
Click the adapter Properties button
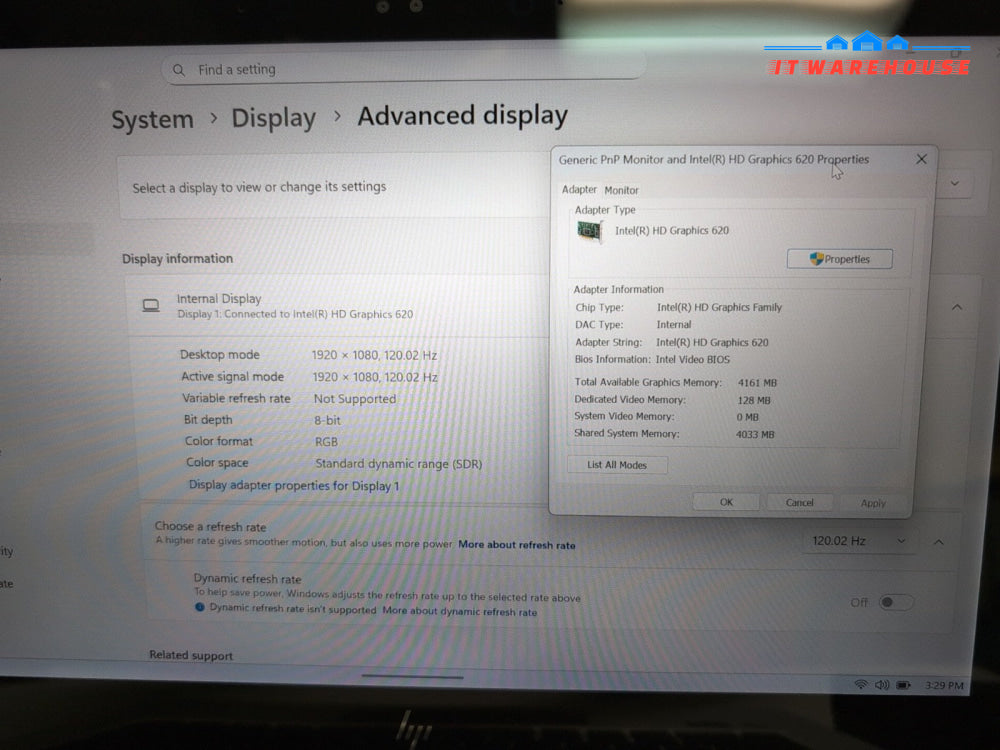tap(839, 259)
